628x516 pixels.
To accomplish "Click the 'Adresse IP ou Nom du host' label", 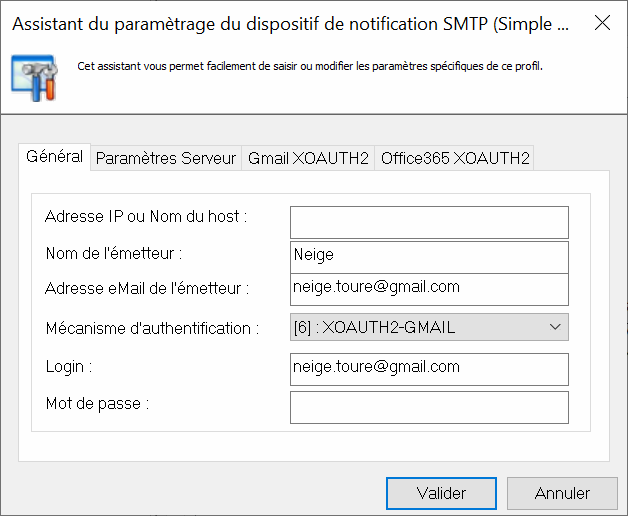I will (x=146, y=216).
